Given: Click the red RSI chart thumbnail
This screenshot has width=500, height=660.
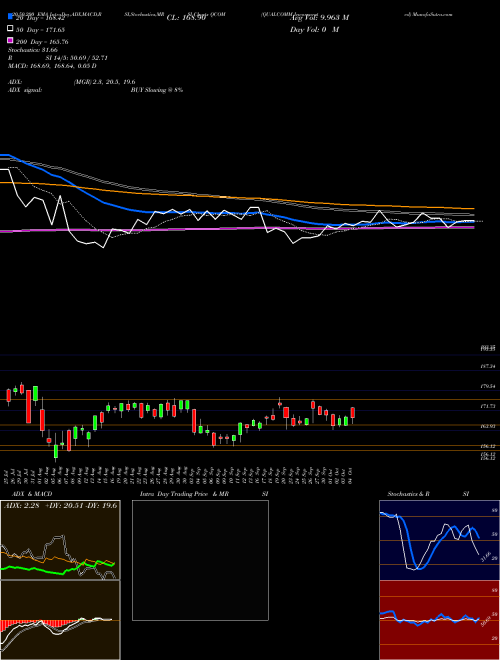Looking at the screenshot, I should pos(439,620).
